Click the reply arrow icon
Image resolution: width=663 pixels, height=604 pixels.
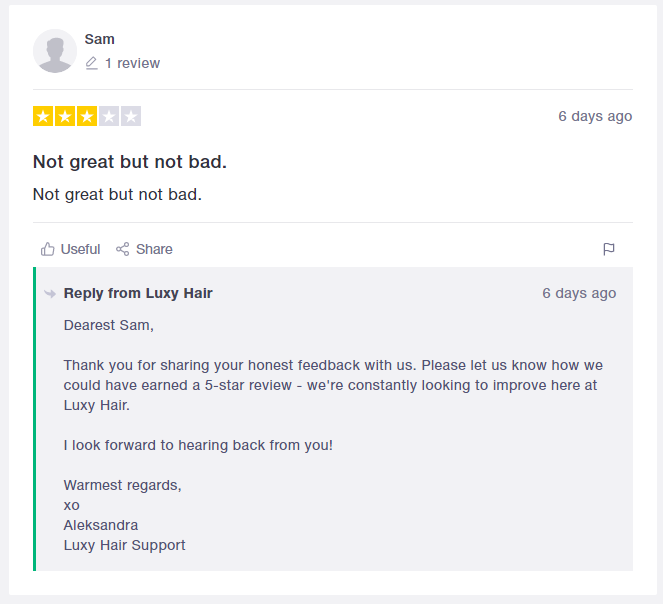[50, 294]
